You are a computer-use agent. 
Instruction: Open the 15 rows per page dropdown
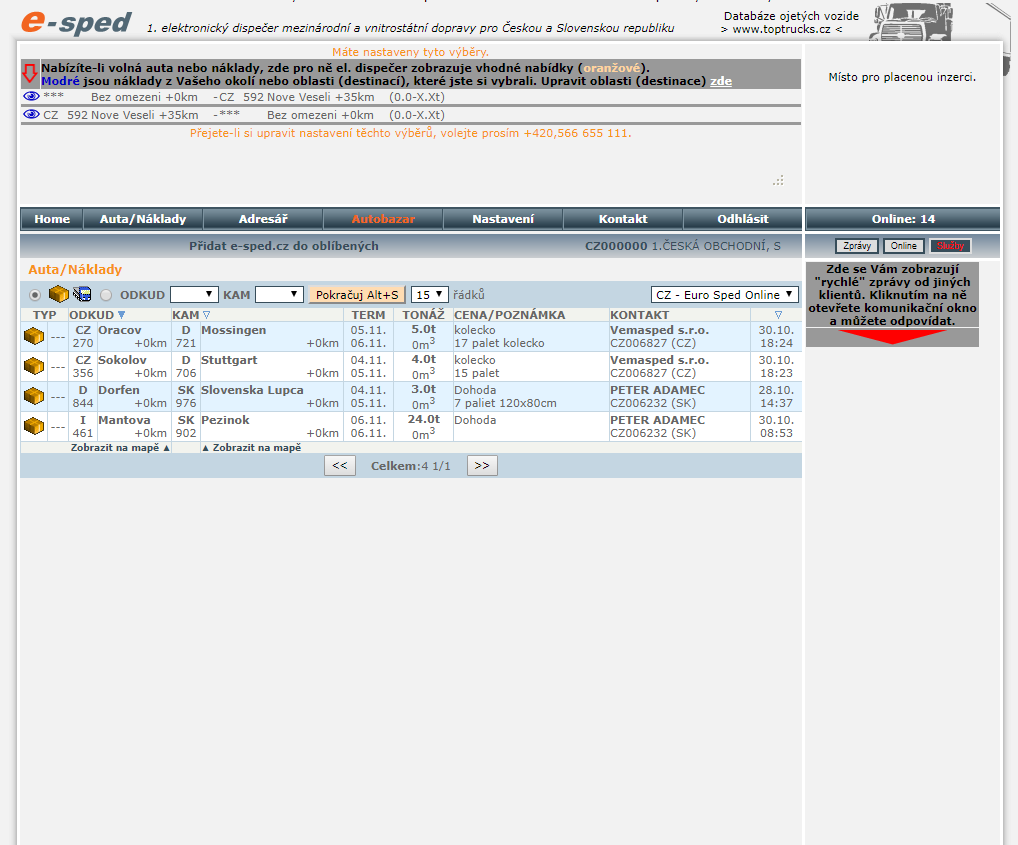tap(429, 295)
